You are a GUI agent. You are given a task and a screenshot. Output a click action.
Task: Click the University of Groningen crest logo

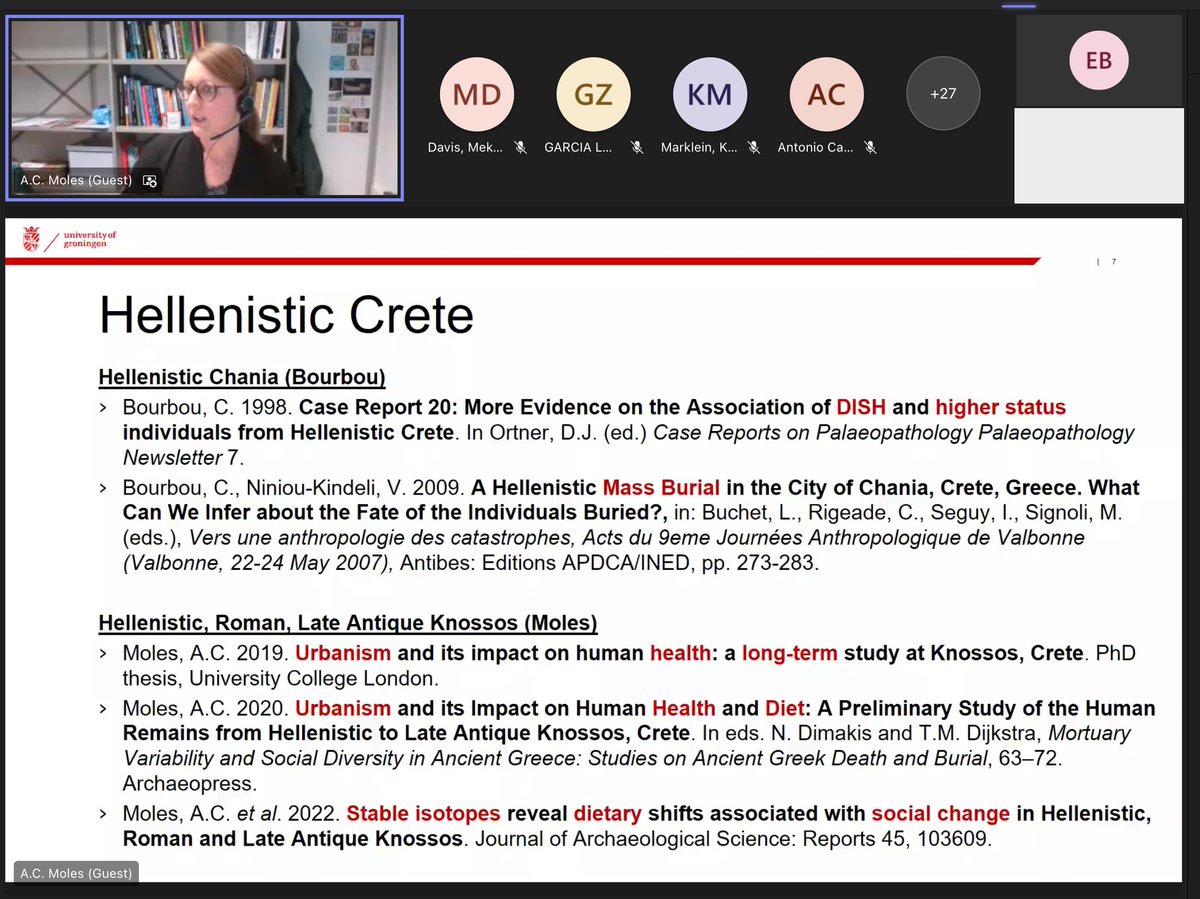click(31, 239)
